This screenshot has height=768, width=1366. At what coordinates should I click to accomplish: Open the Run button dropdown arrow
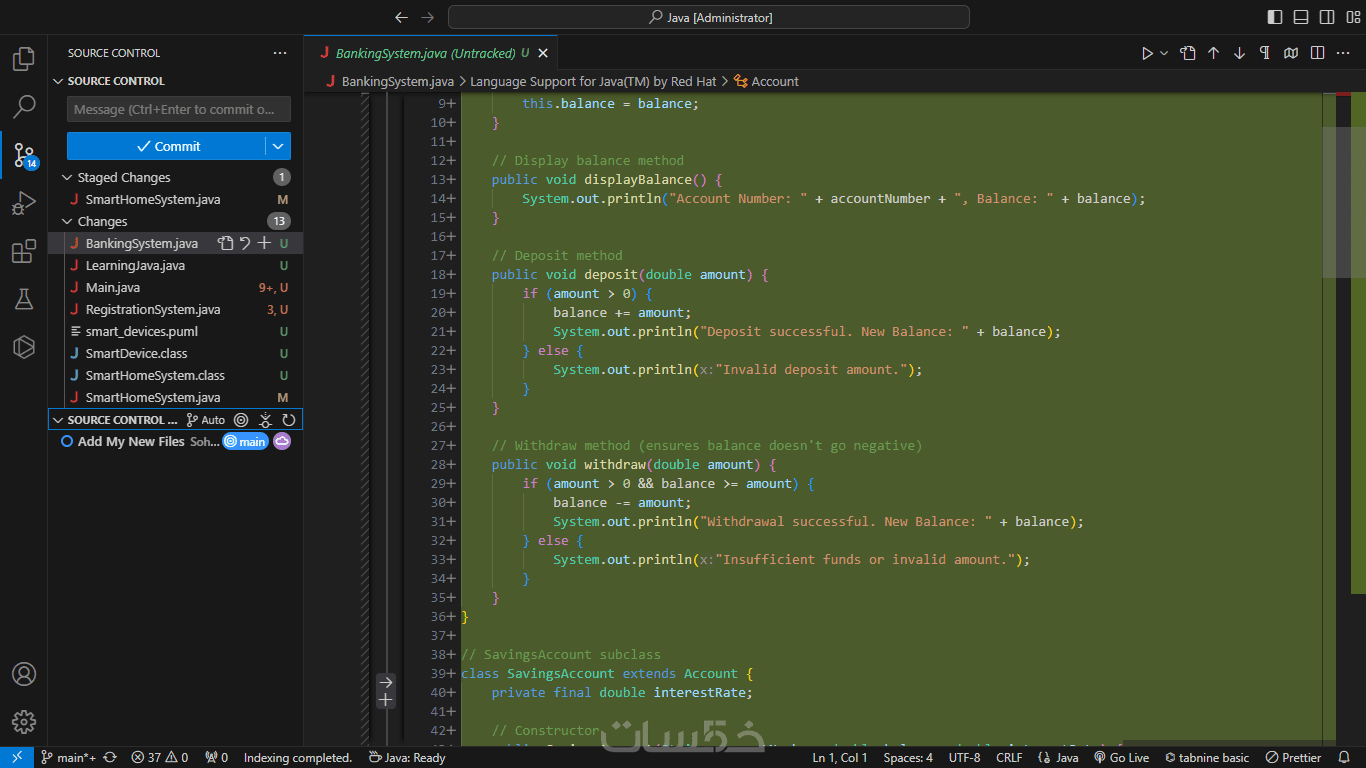1165,53
